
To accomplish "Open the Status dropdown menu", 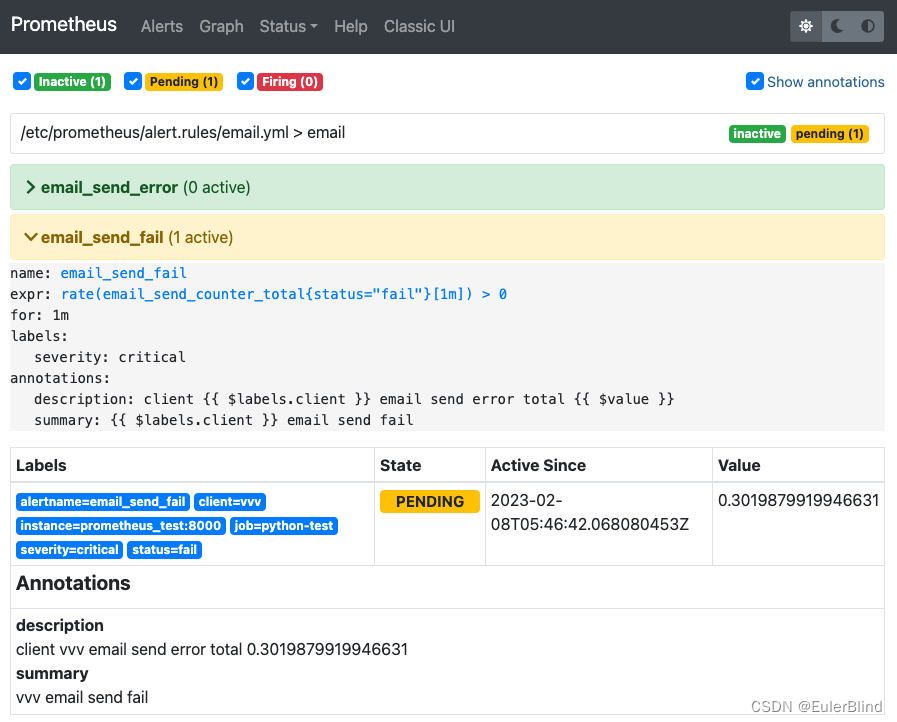I will 288,26.
